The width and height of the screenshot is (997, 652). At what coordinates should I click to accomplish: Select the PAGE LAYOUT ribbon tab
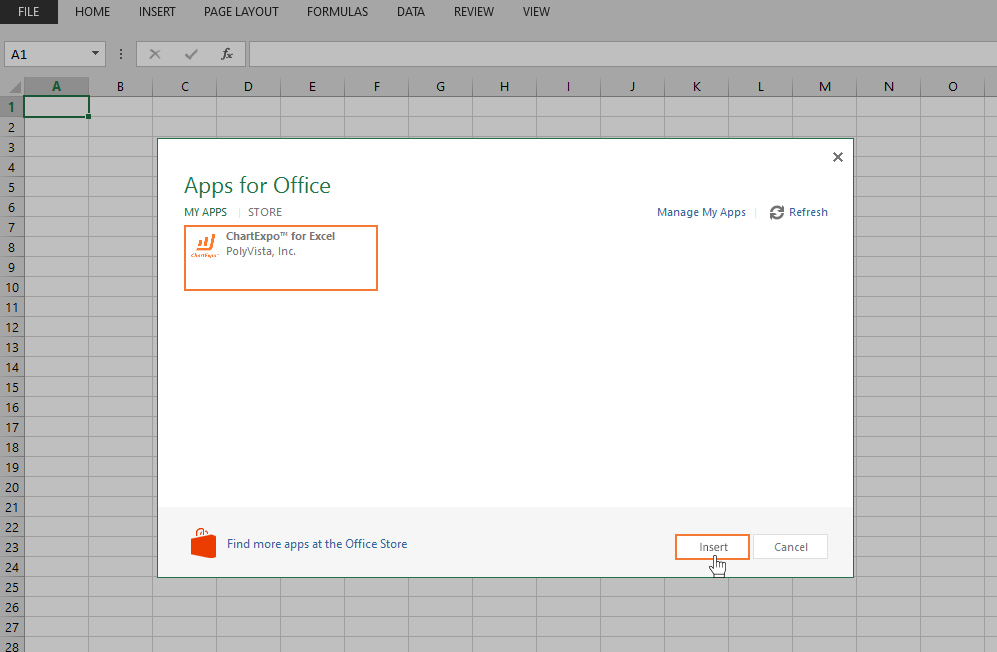point(241,11)
